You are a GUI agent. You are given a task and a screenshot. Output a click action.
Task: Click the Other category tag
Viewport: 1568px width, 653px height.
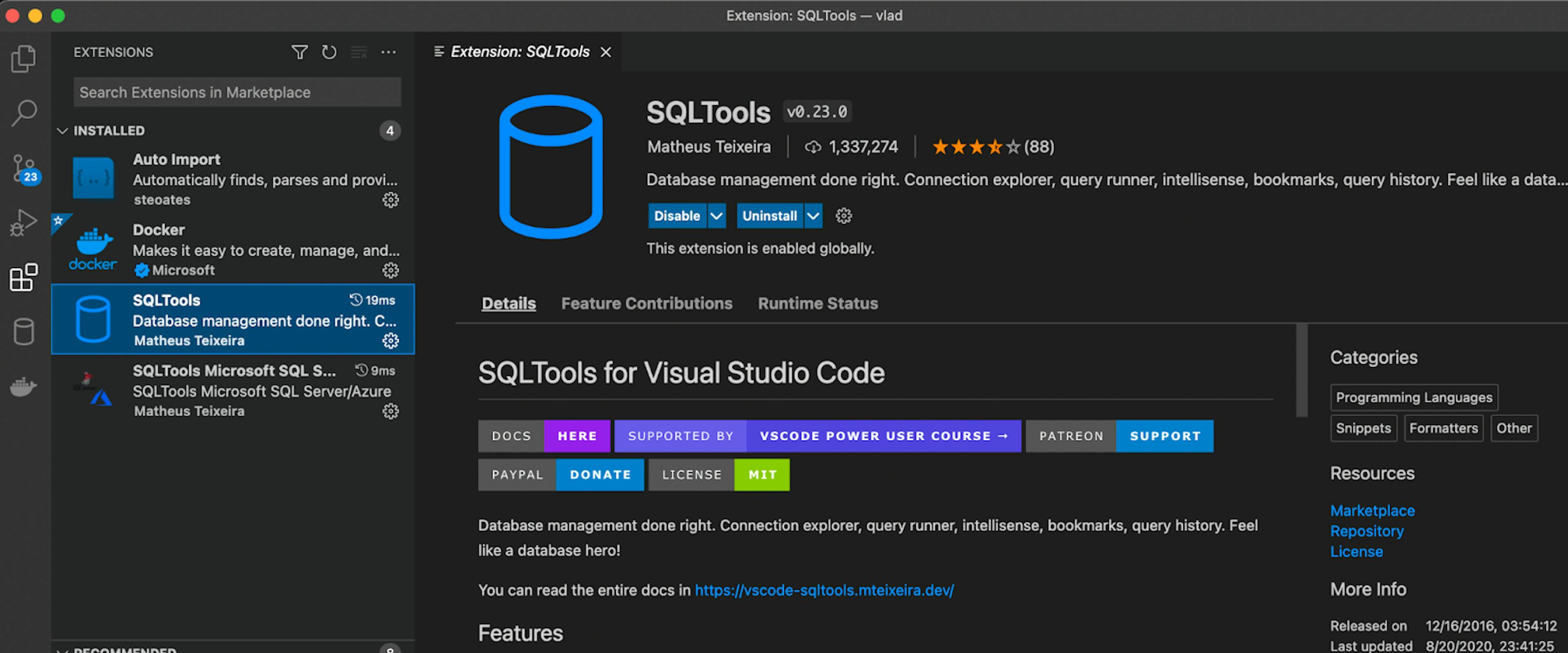(1514, 428)
